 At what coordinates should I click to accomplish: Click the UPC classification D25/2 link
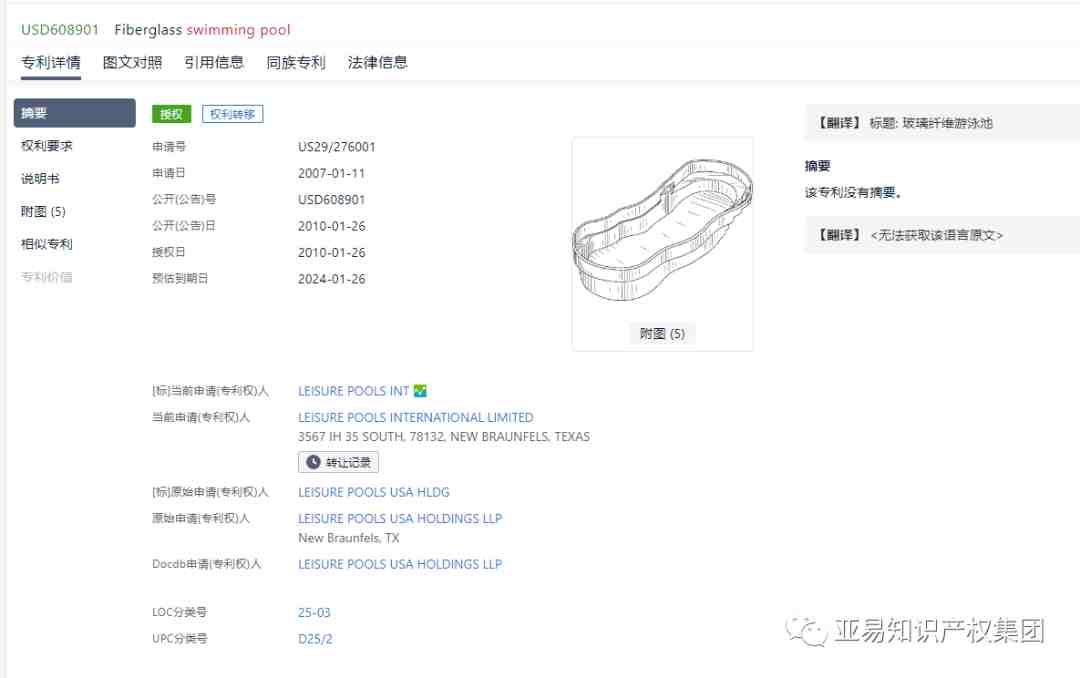tap(315, 639)
